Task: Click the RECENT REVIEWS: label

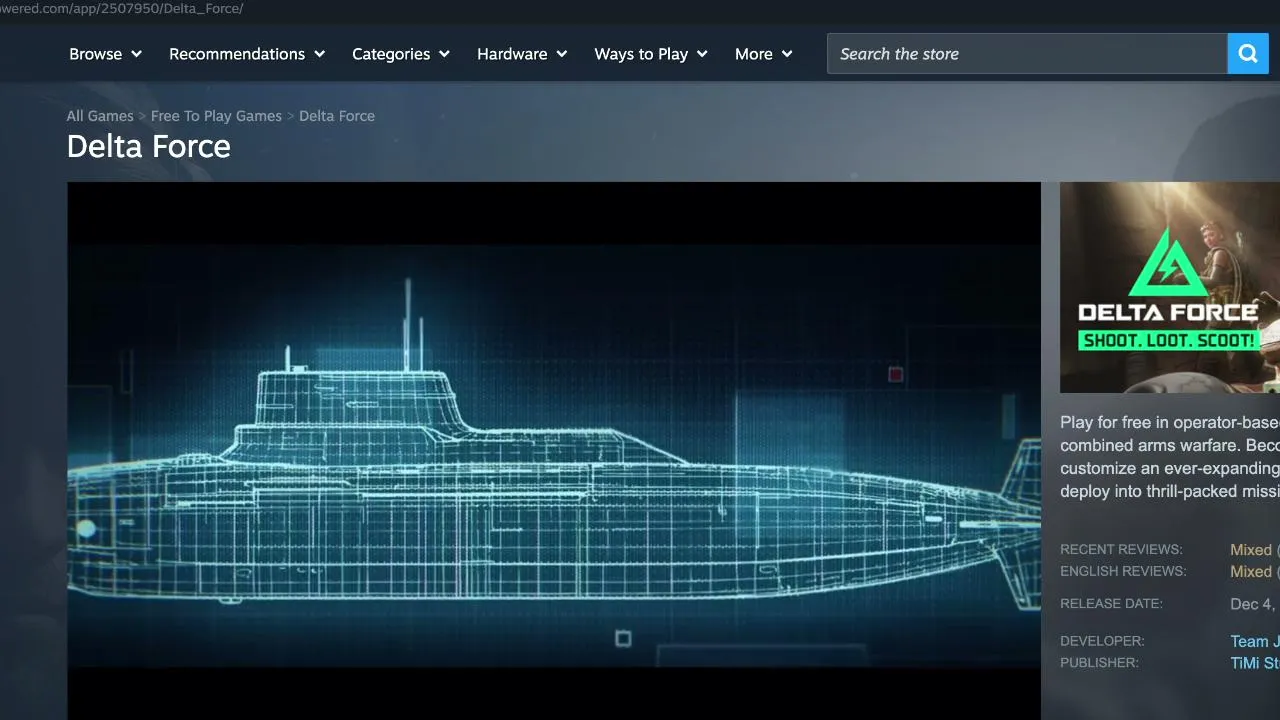Action: 1121,550
